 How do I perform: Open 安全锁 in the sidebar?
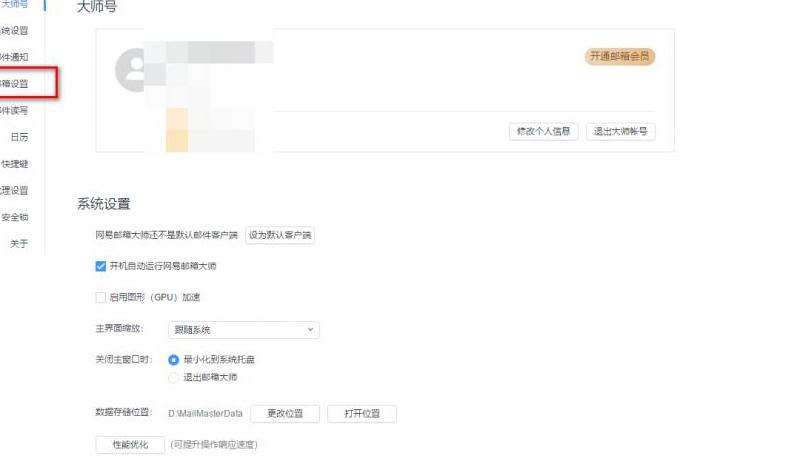point(14,217)
